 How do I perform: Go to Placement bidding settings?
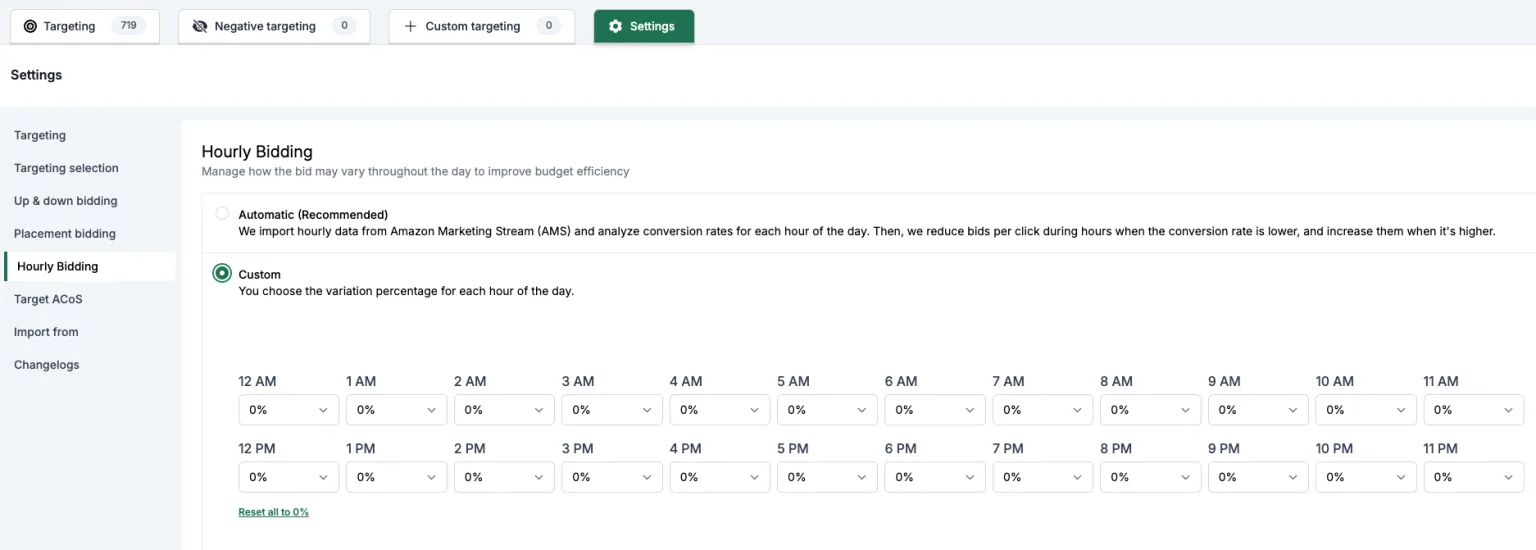pyautogui.click(x=65, y=234)
